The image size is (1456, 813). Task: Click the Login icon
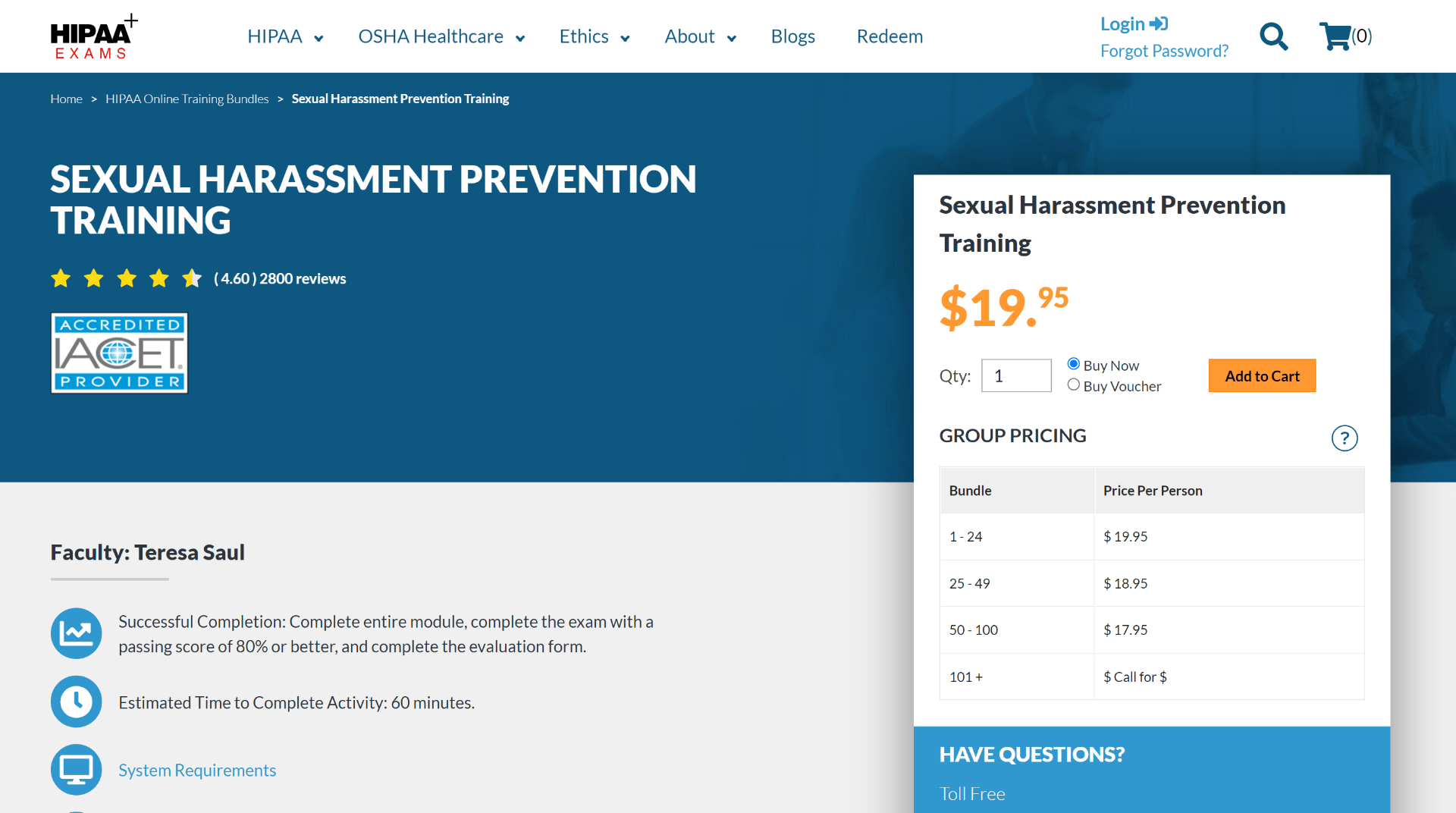1159,23
